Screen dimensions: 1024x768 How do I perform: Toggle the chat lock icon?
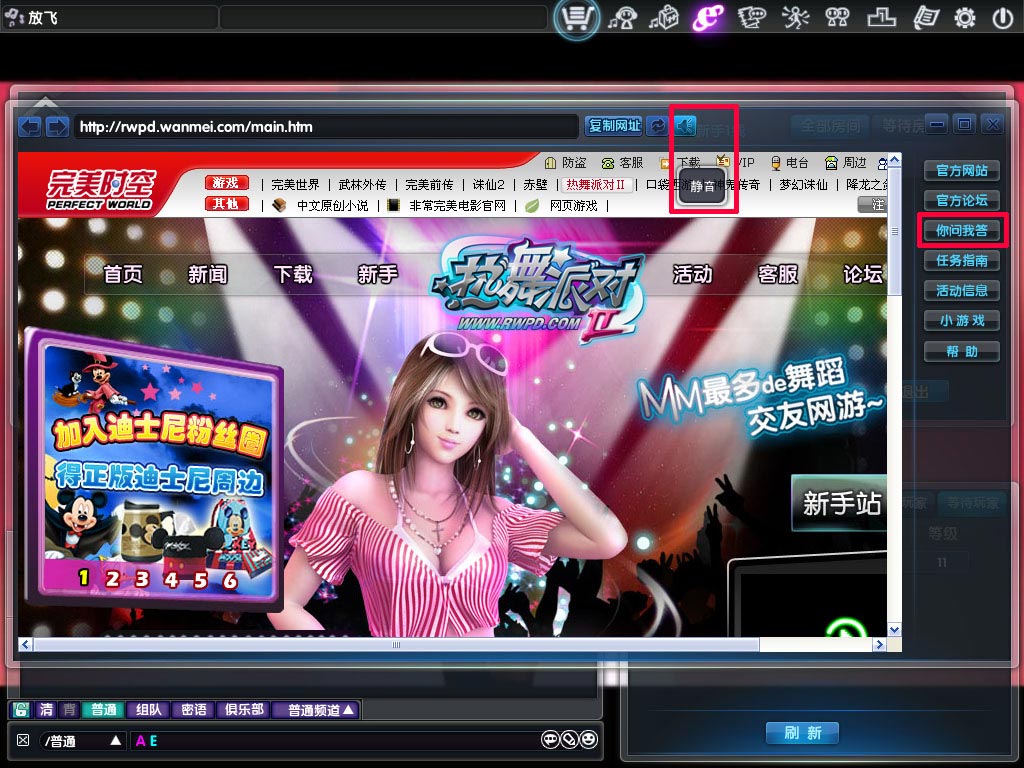tap(22, 709)
